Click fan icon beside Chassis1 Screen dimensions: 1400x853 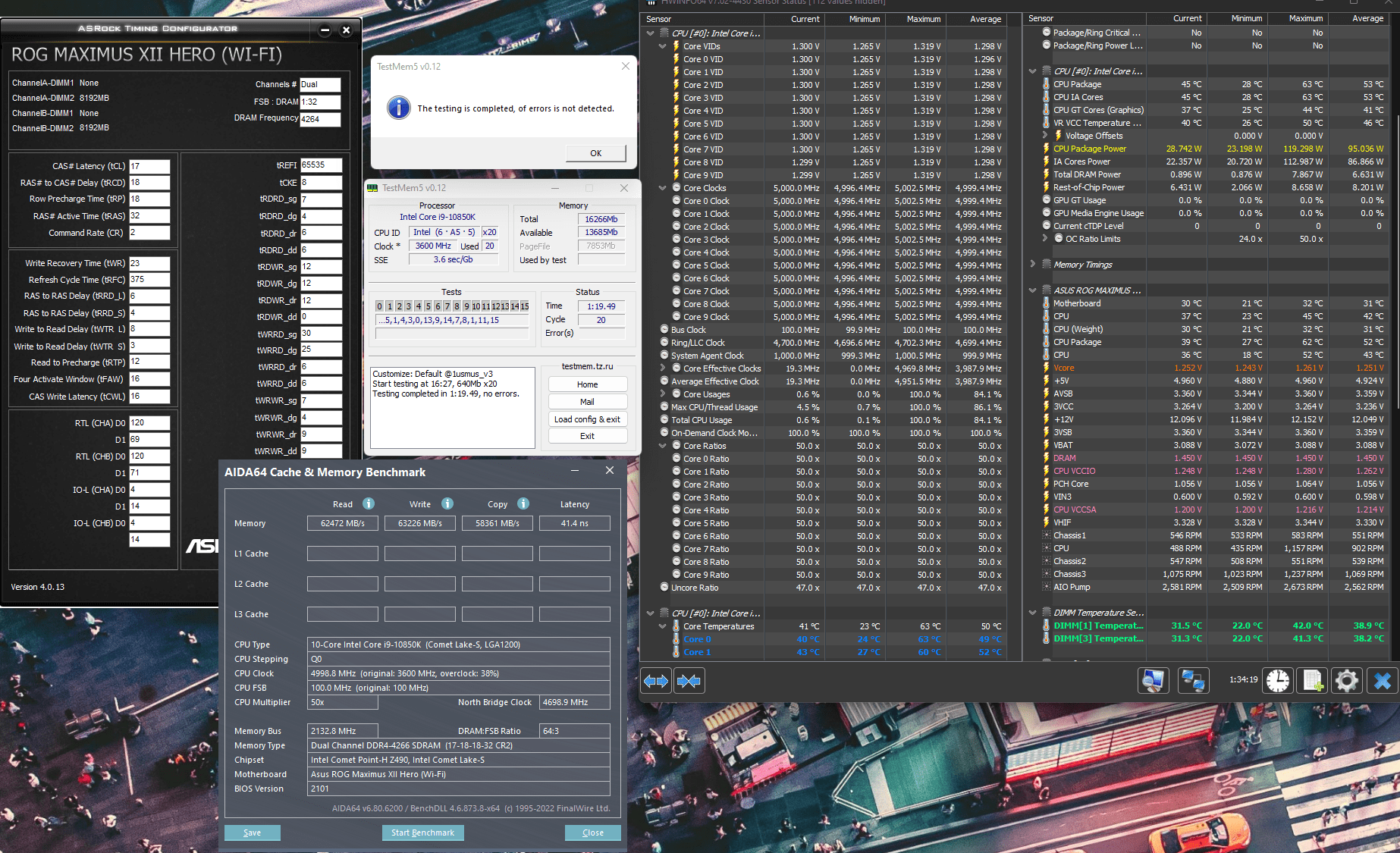pyautogui.click(x=1047, y=535)
